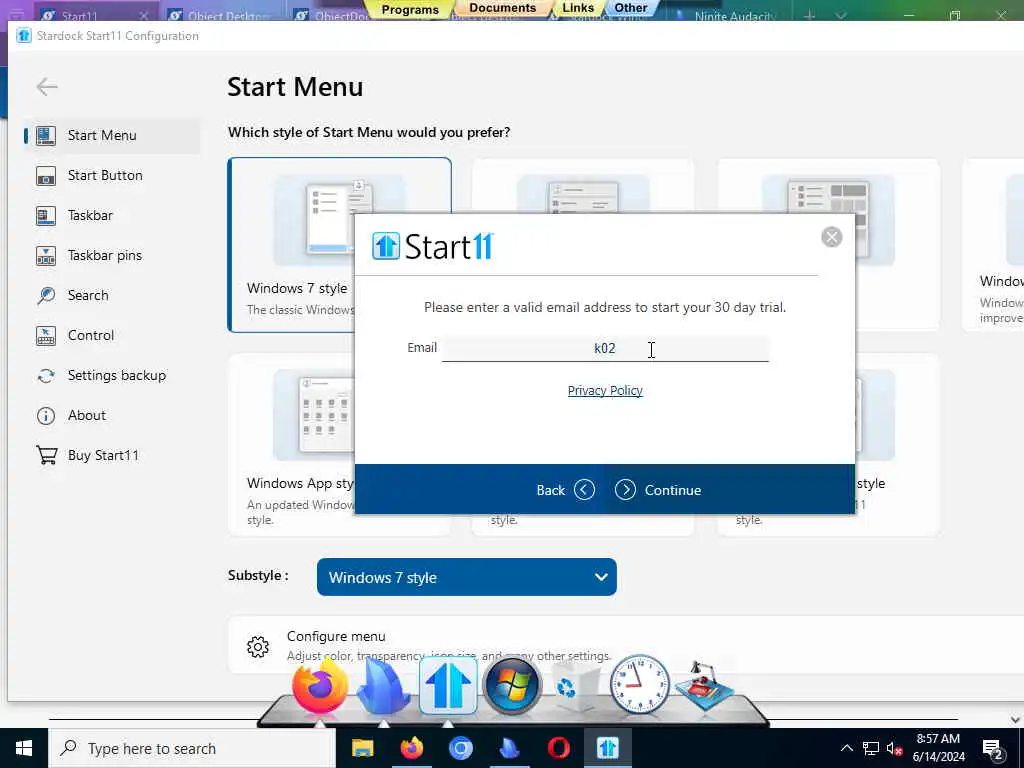Viewport: 1024px width, 768px height.
Task: Click the blue crystal dock icon
Action: tap(383, 686)
